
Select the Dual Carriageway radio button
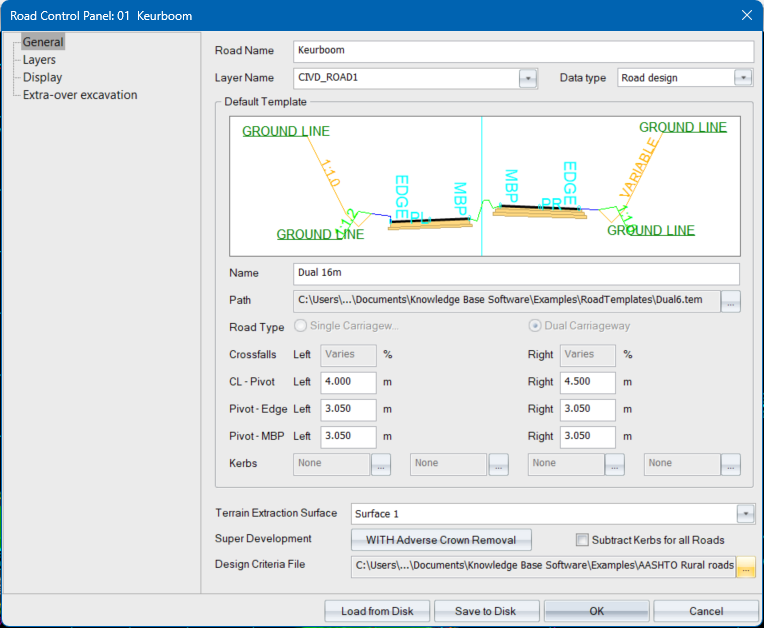click(535, 326)
